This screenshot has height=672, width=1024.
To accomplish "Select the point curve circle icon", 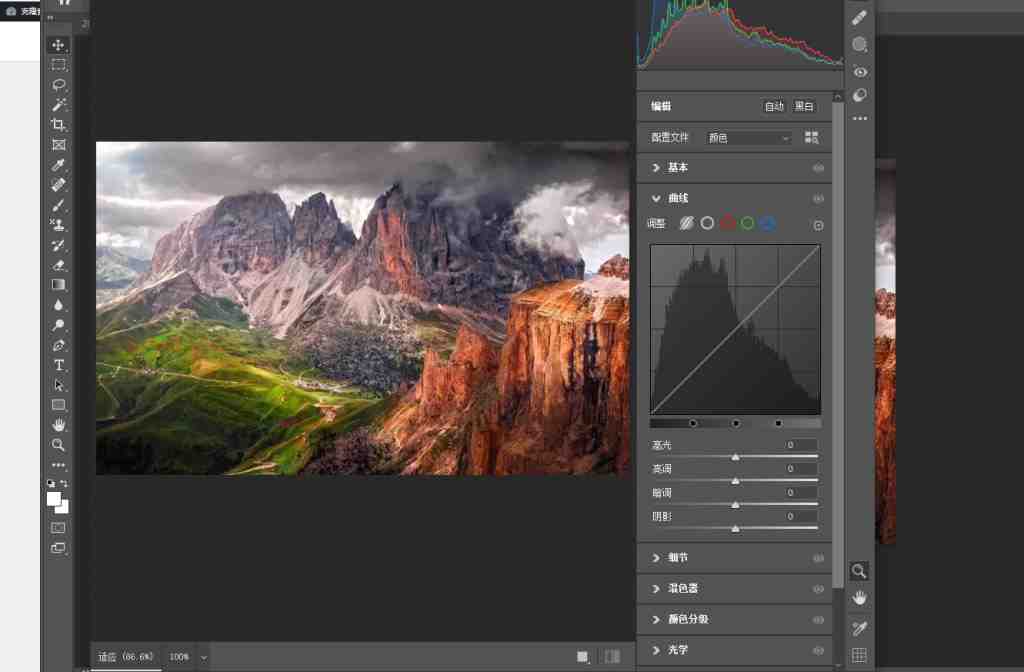I will pyautogui.click(x=707, y=223).
